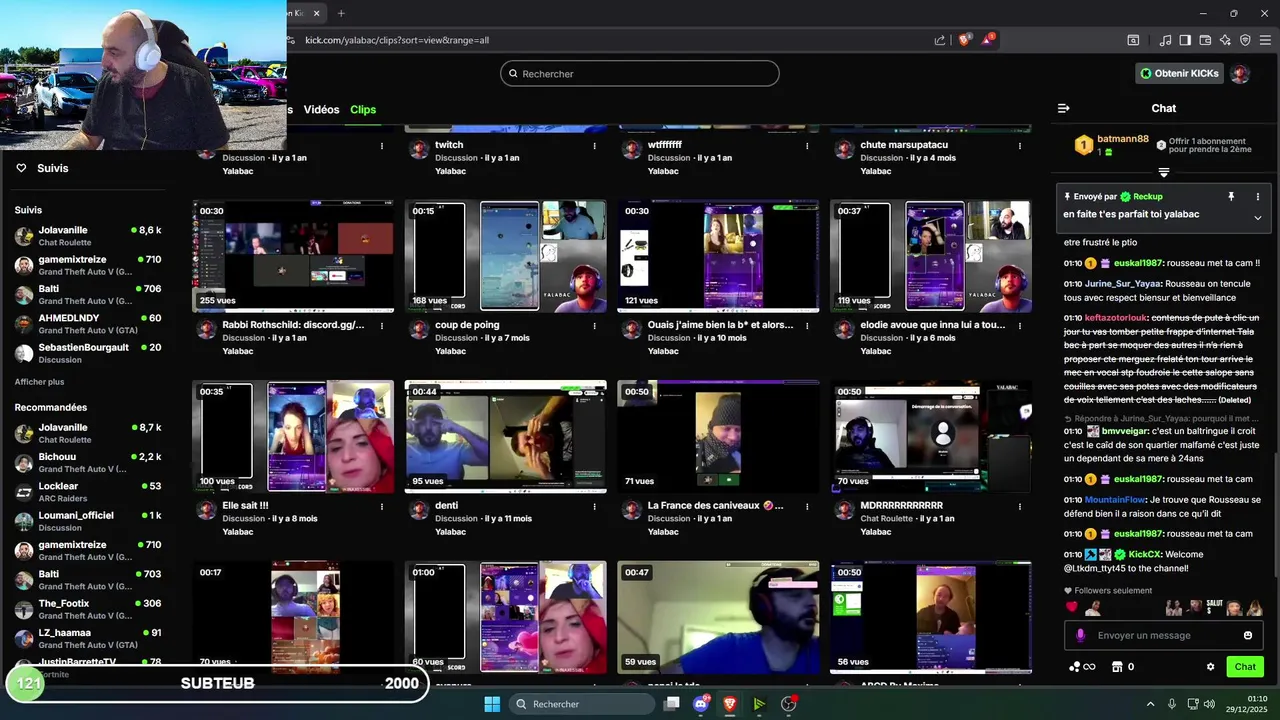Image resolution: width=1280 pixels, height=720 pixels.
Task: Expand the pinned message chevron
Action: tap(1257, 217)
